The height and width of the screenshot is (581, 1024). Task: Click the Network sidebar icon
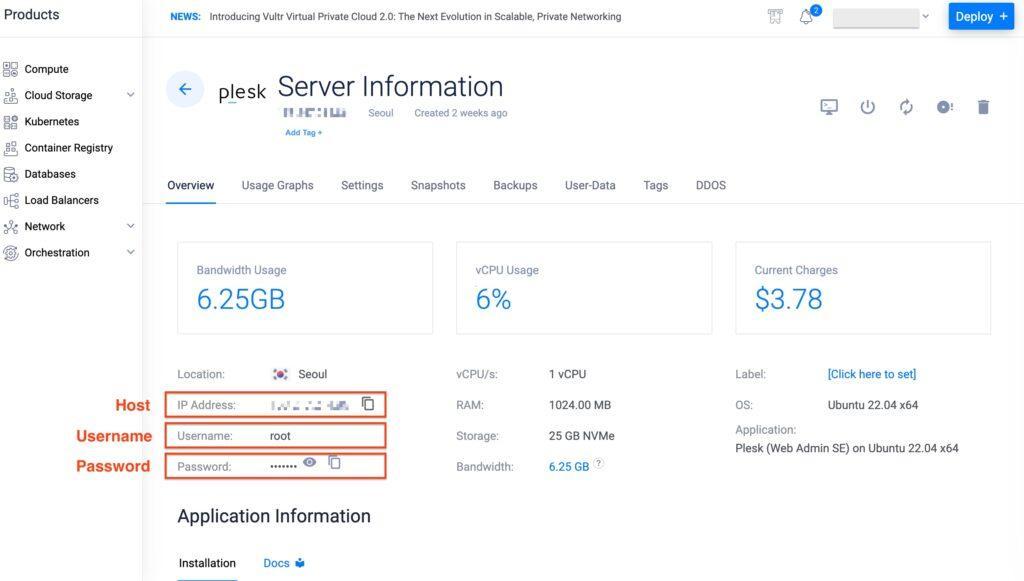point(10,227)
